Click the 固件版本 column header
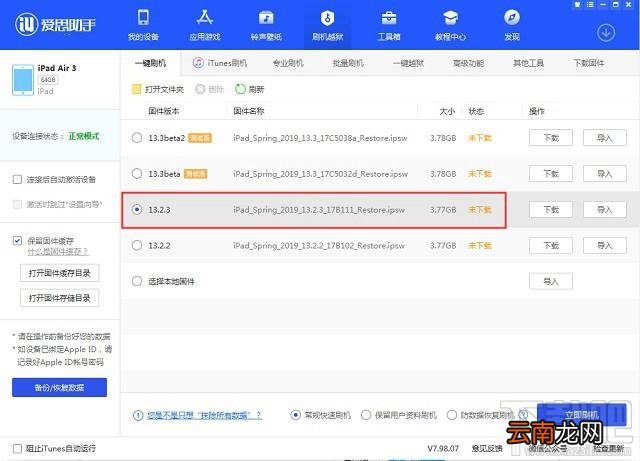 click(x=164, y=111)
